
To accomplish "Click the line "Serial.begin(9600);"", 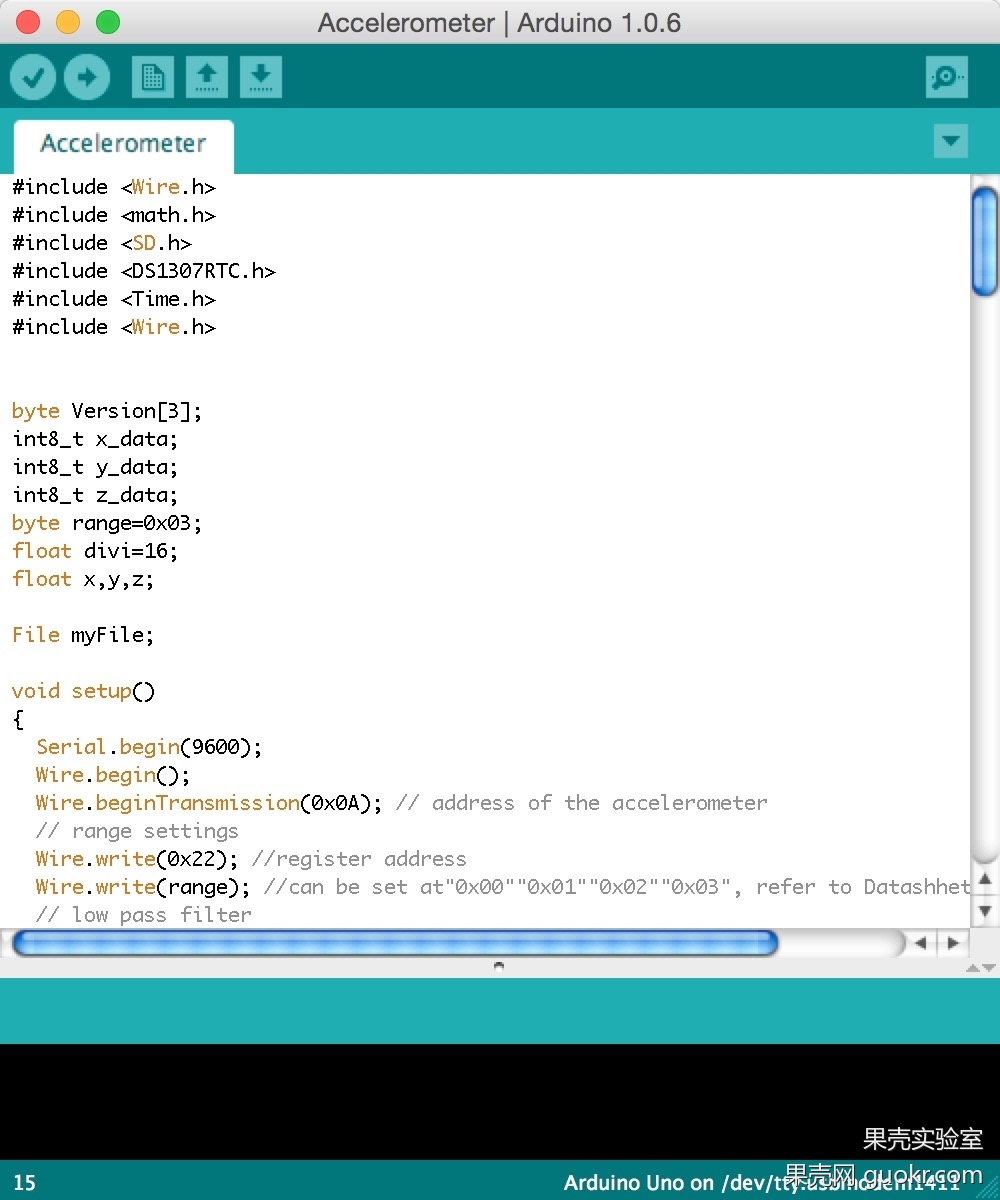I will click(150, 747).
